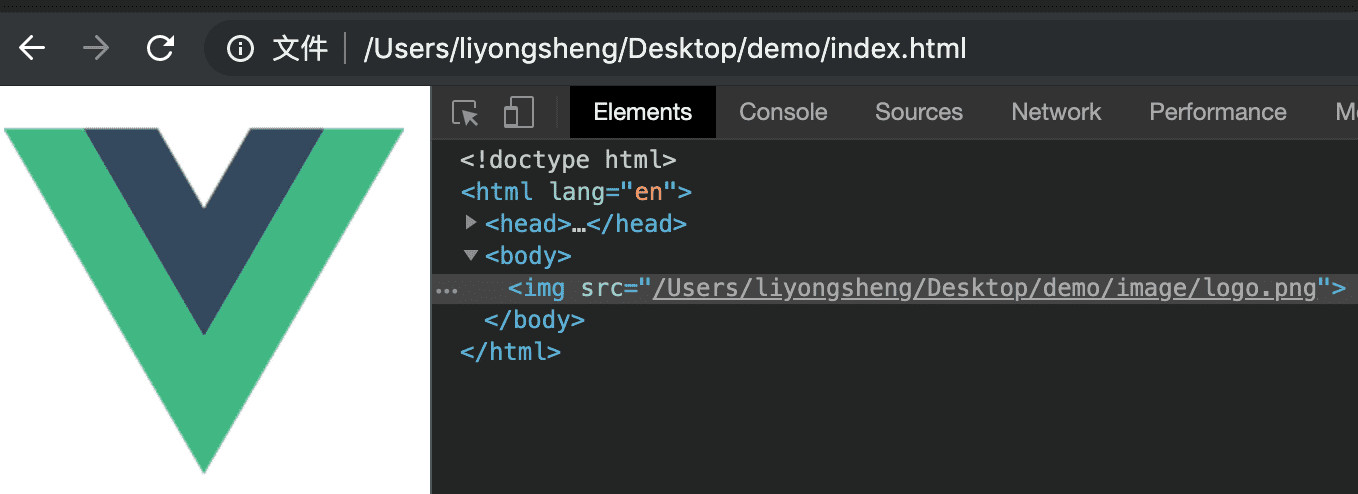Open the logo.png src link

(985, 288)
